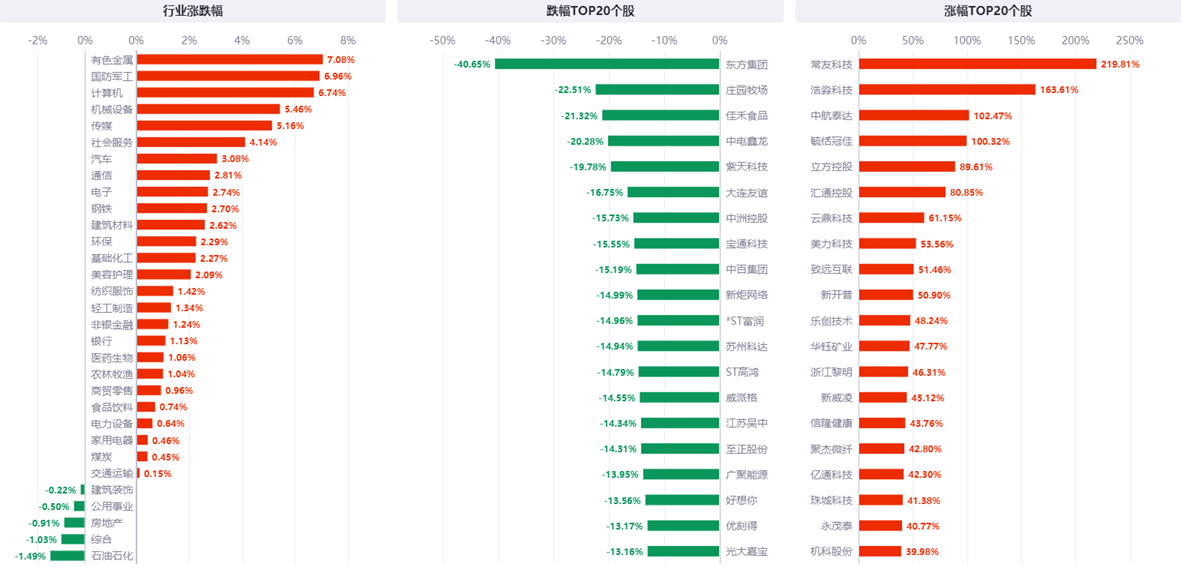The height and width of the screenshot is (567, 1181).
Task: Select the 美容护理 label
Action: click(x=112, y=275)
